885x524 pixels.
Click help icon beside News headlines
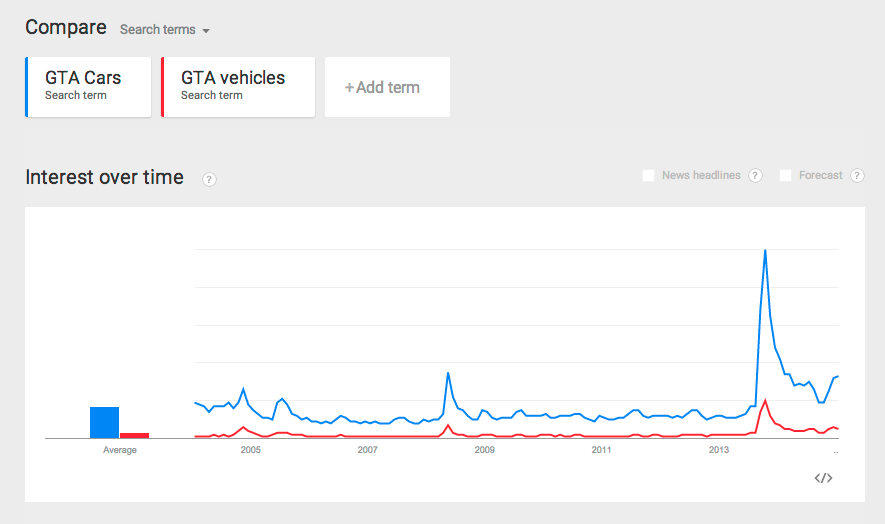pyautogui.click(x=755, y=176)
